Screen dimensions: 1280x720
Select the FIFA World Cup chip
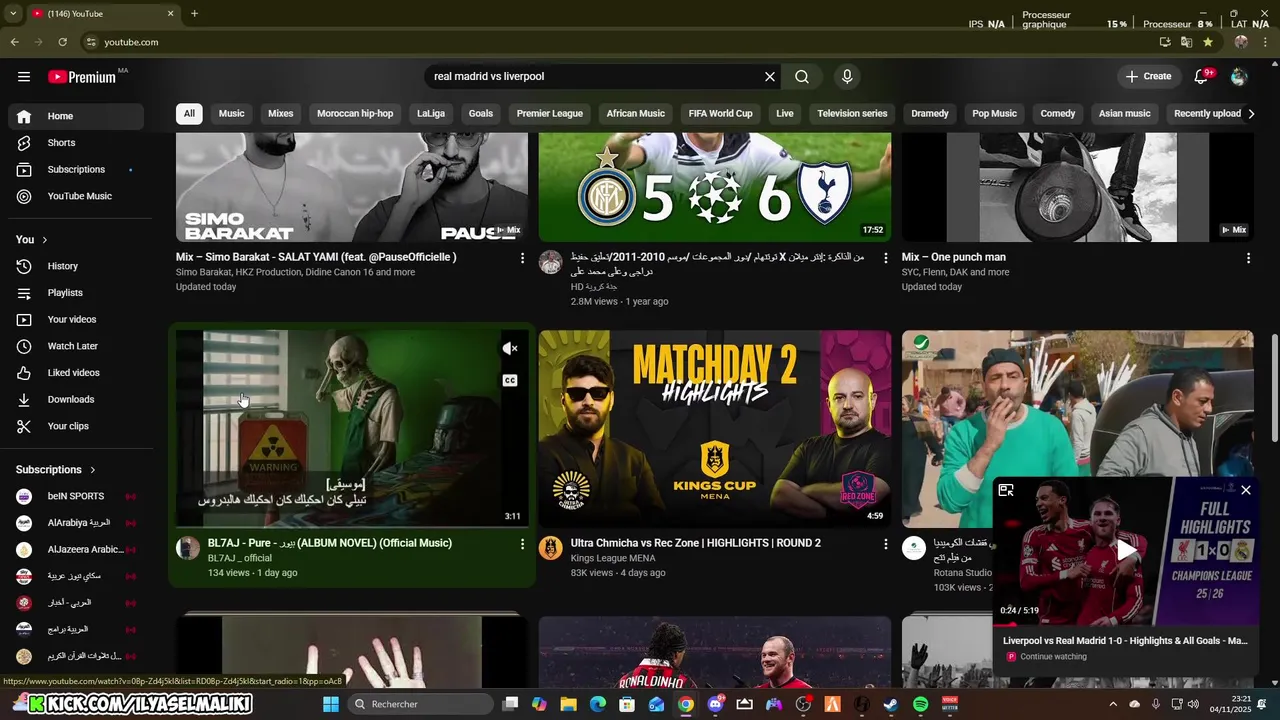click(x=720, y=114)
